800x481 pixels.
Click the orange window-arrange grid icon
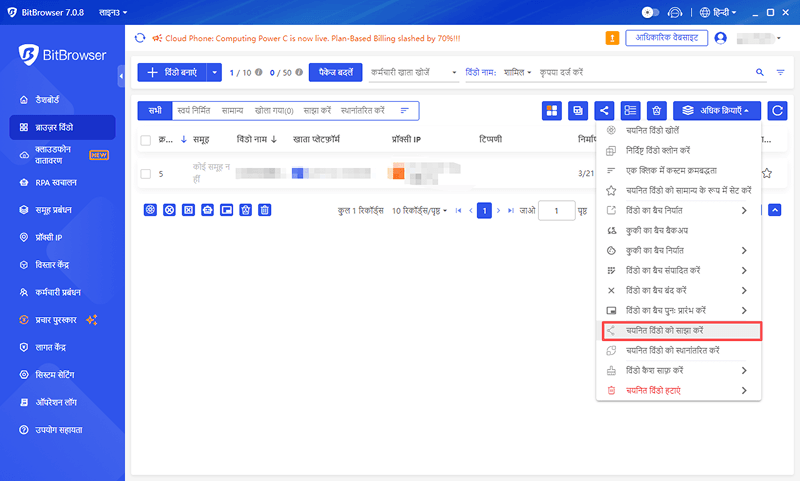[x=552, y=110]
